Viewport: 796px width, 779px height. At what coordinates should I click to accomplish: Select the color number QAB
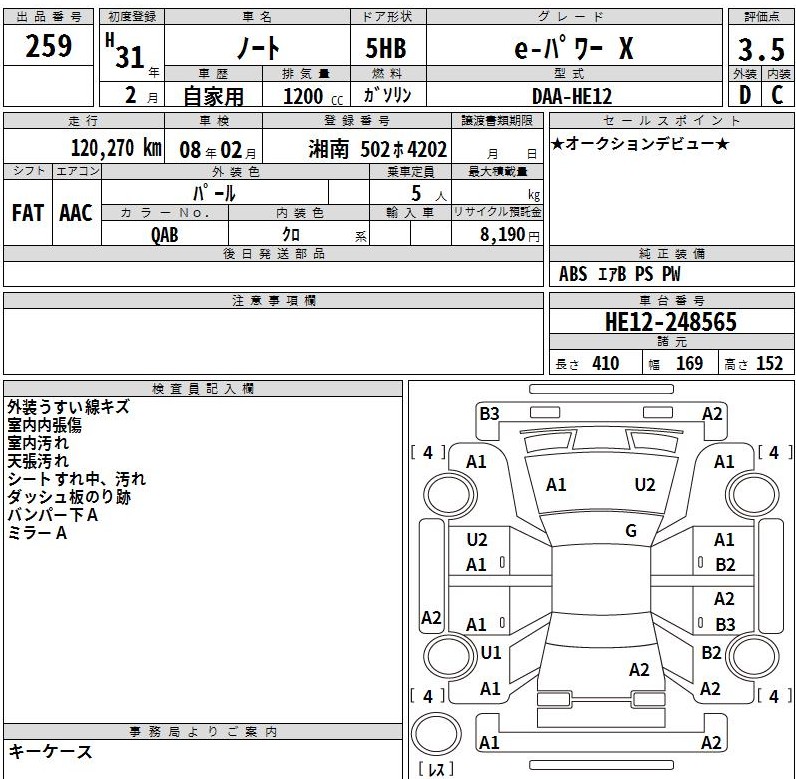point(164,235)
